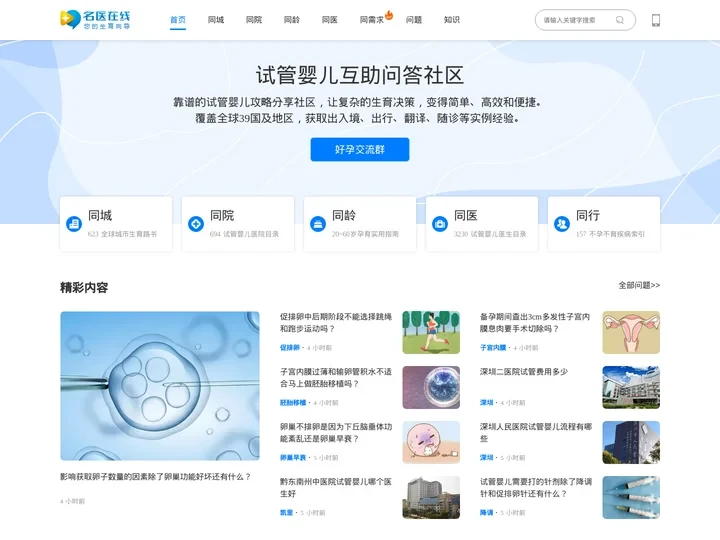Screen dimensions: 720x540
Task: Open the 同院 card title
Action: 222,215
